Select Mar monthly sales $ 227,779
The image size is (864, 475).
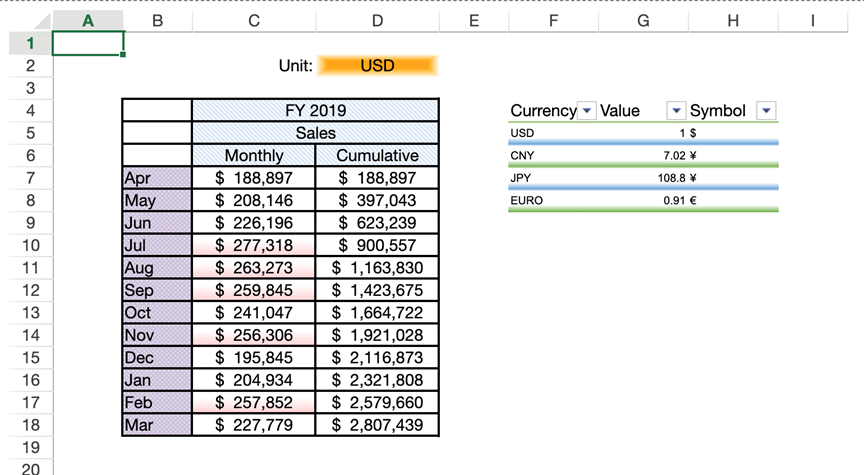253,425
